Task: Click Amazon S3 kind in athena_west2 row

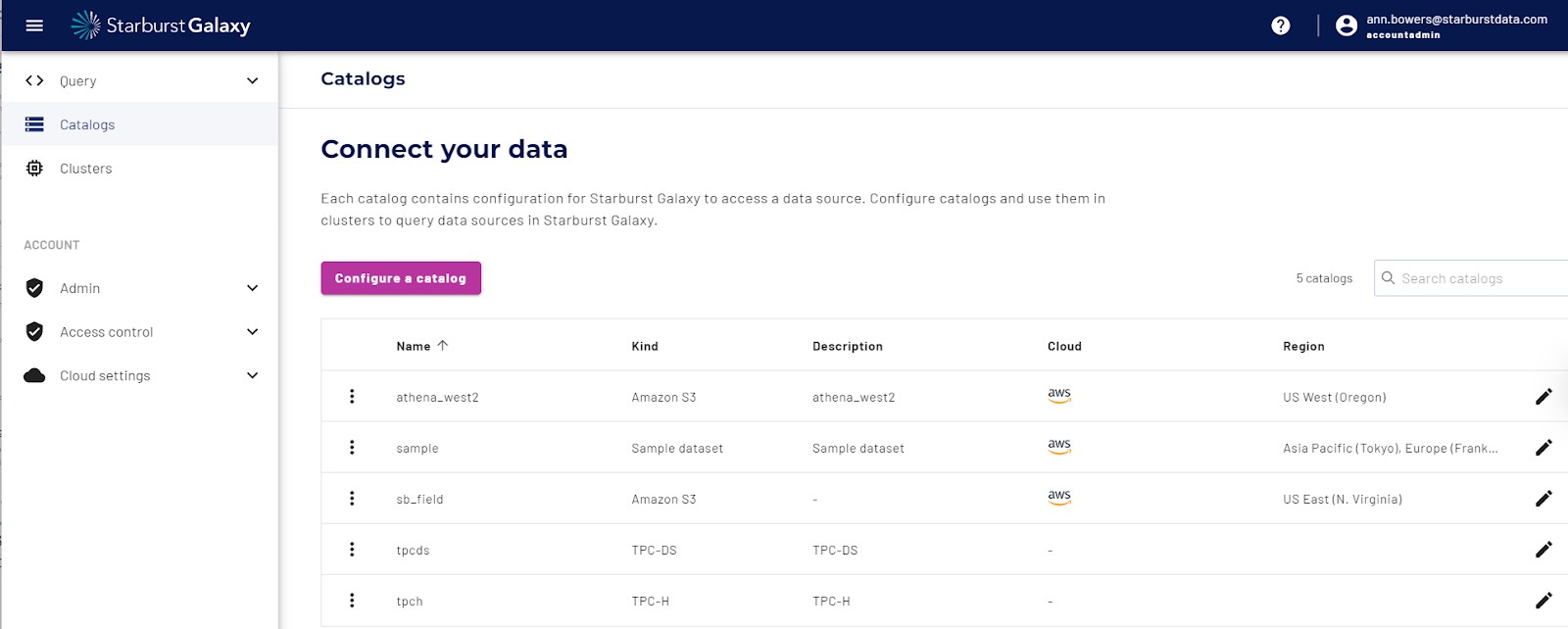Action: (x=663, y=397)
